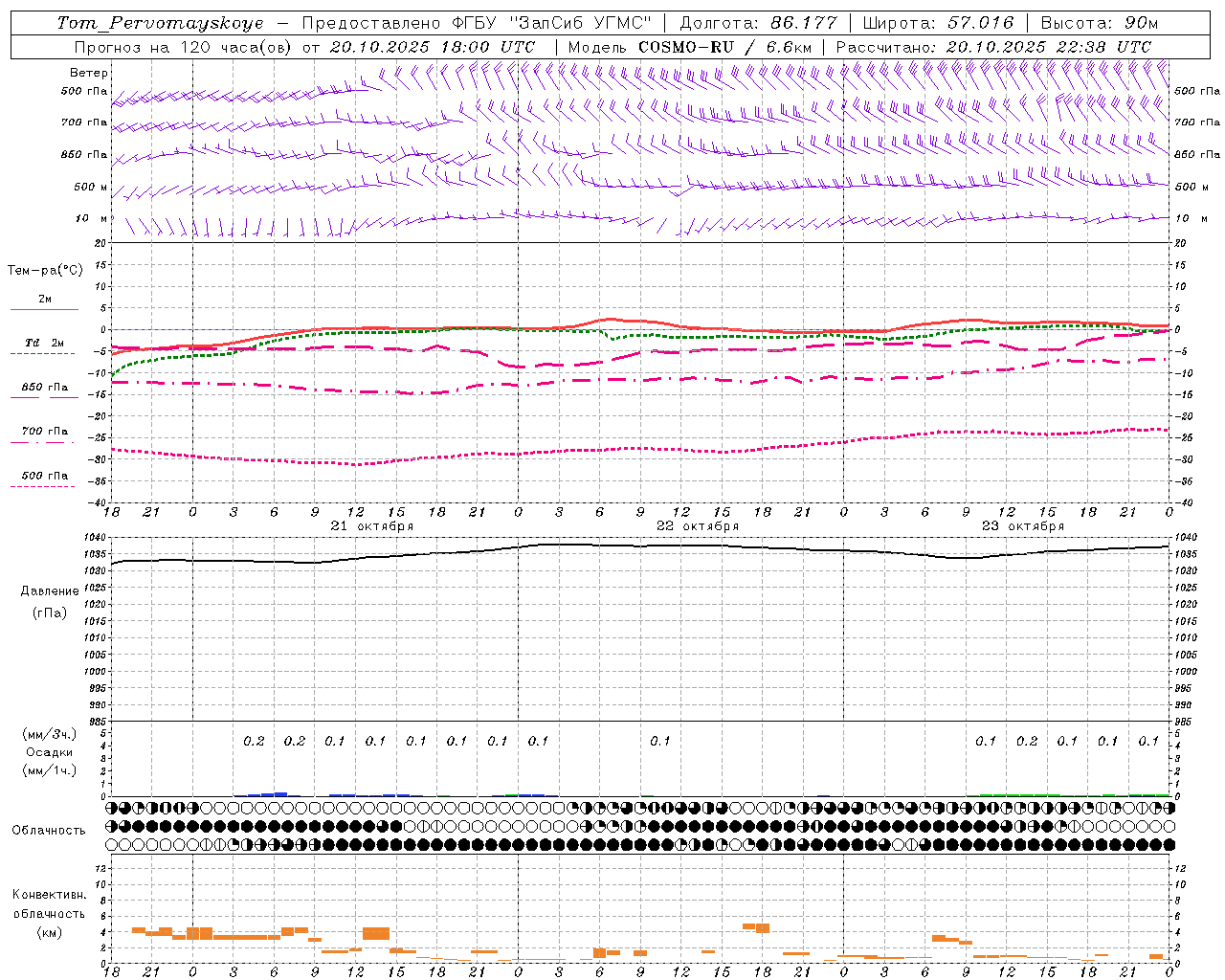Select the "Долгота: 86.177" header value
The width and height of the screenshot is (1225, 980).
pyautogui.click(x=758, y=23)
